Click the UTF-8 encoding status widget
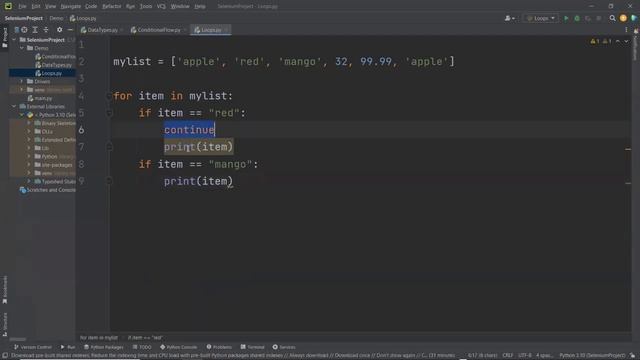640x360 pixels. [x=525, y=356]
